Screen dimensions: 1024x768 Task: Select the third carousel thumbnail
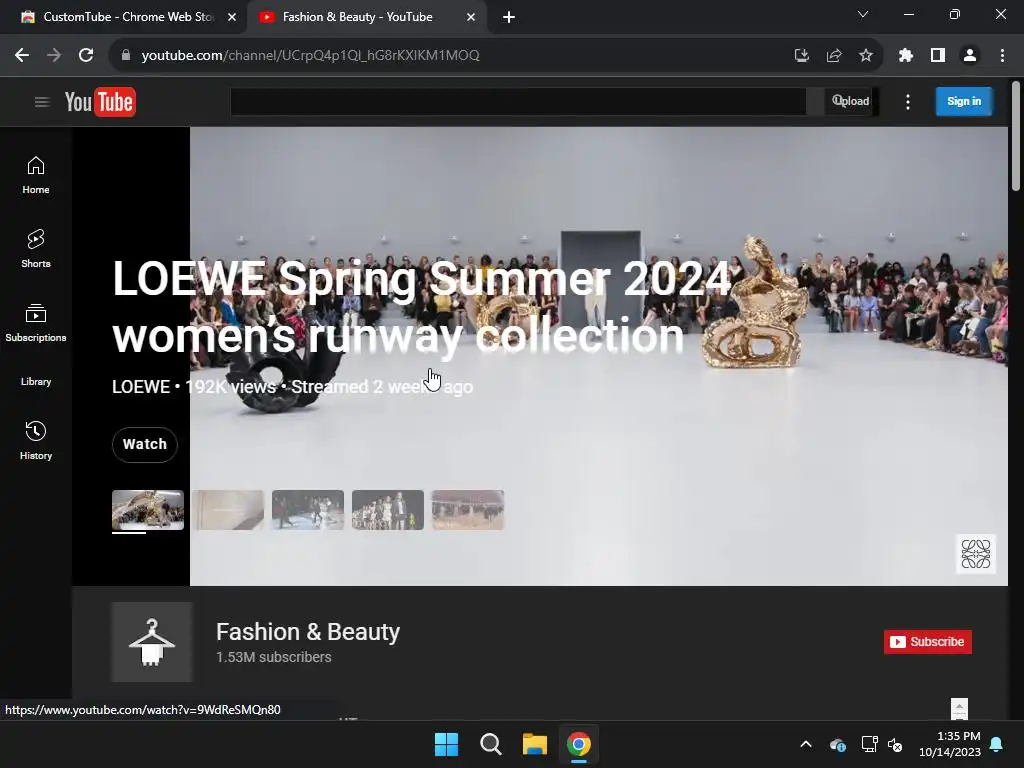(x=308, y=510)
